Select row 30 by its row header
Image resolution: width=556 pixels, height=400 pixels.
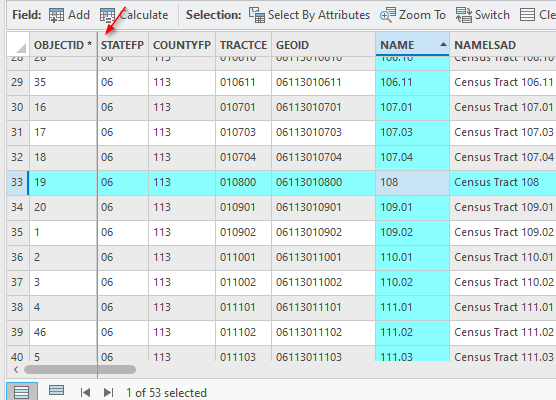click(18, 107)
